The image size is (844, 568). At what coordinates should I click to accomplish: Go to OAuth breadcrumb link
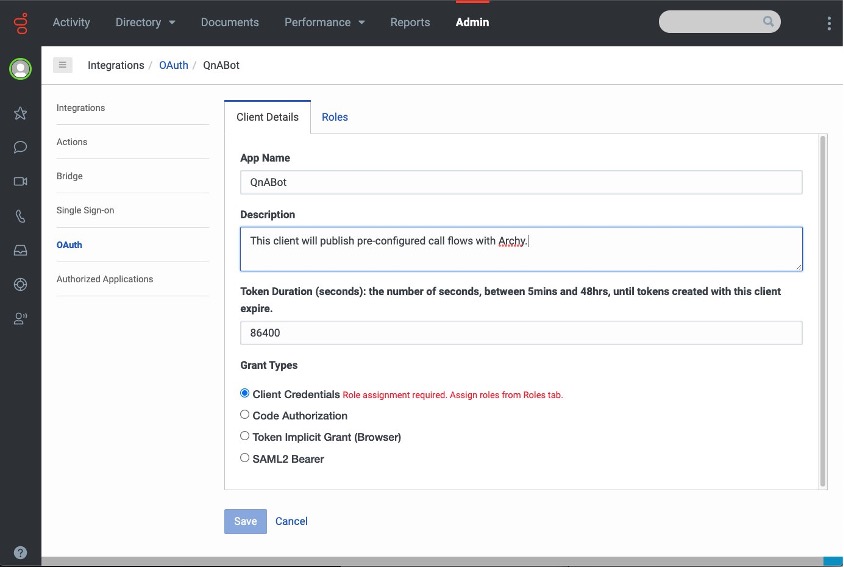click(173, 65)
